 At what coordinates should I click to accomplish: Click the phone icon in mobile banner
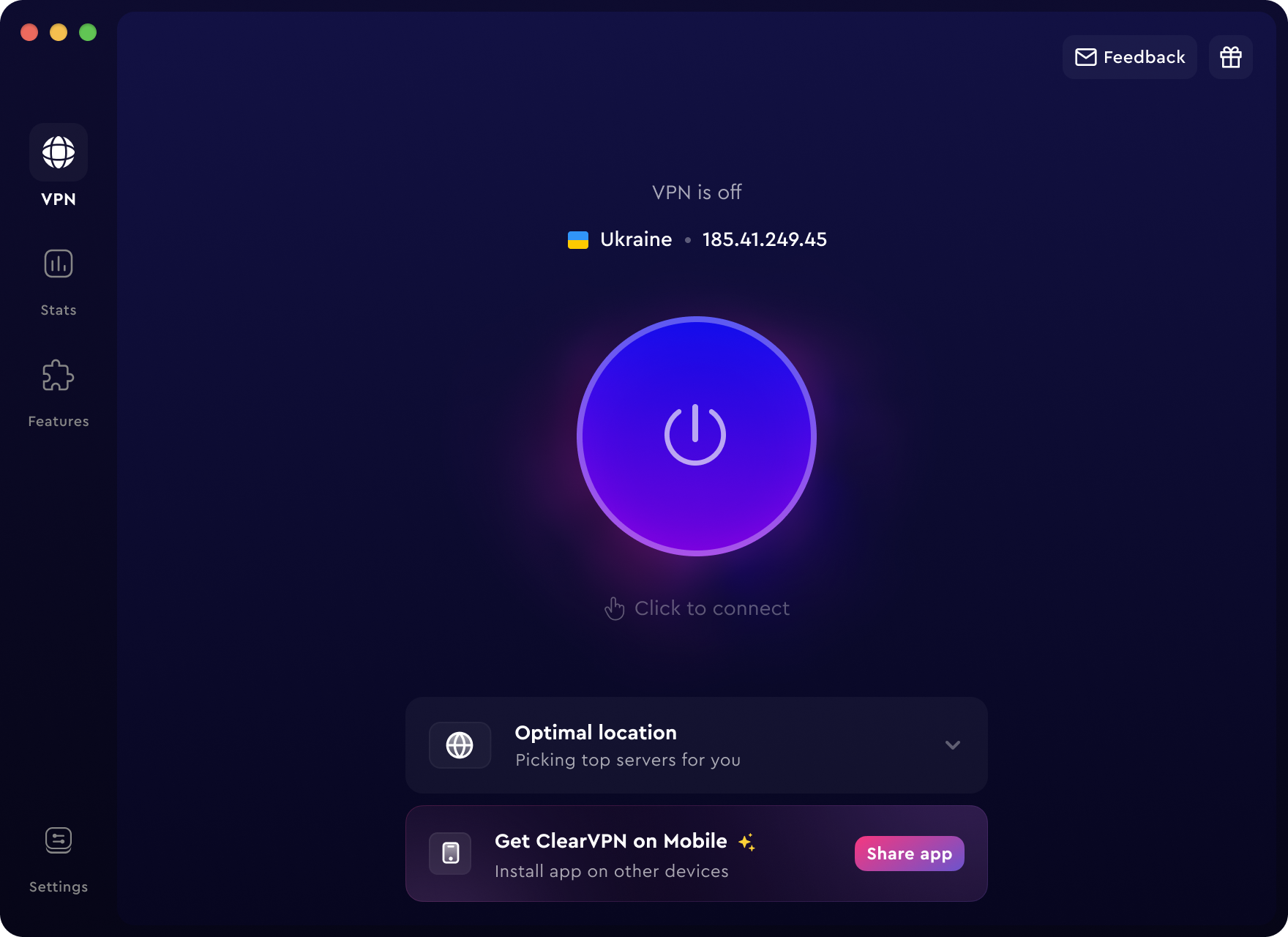pos(451,854)
